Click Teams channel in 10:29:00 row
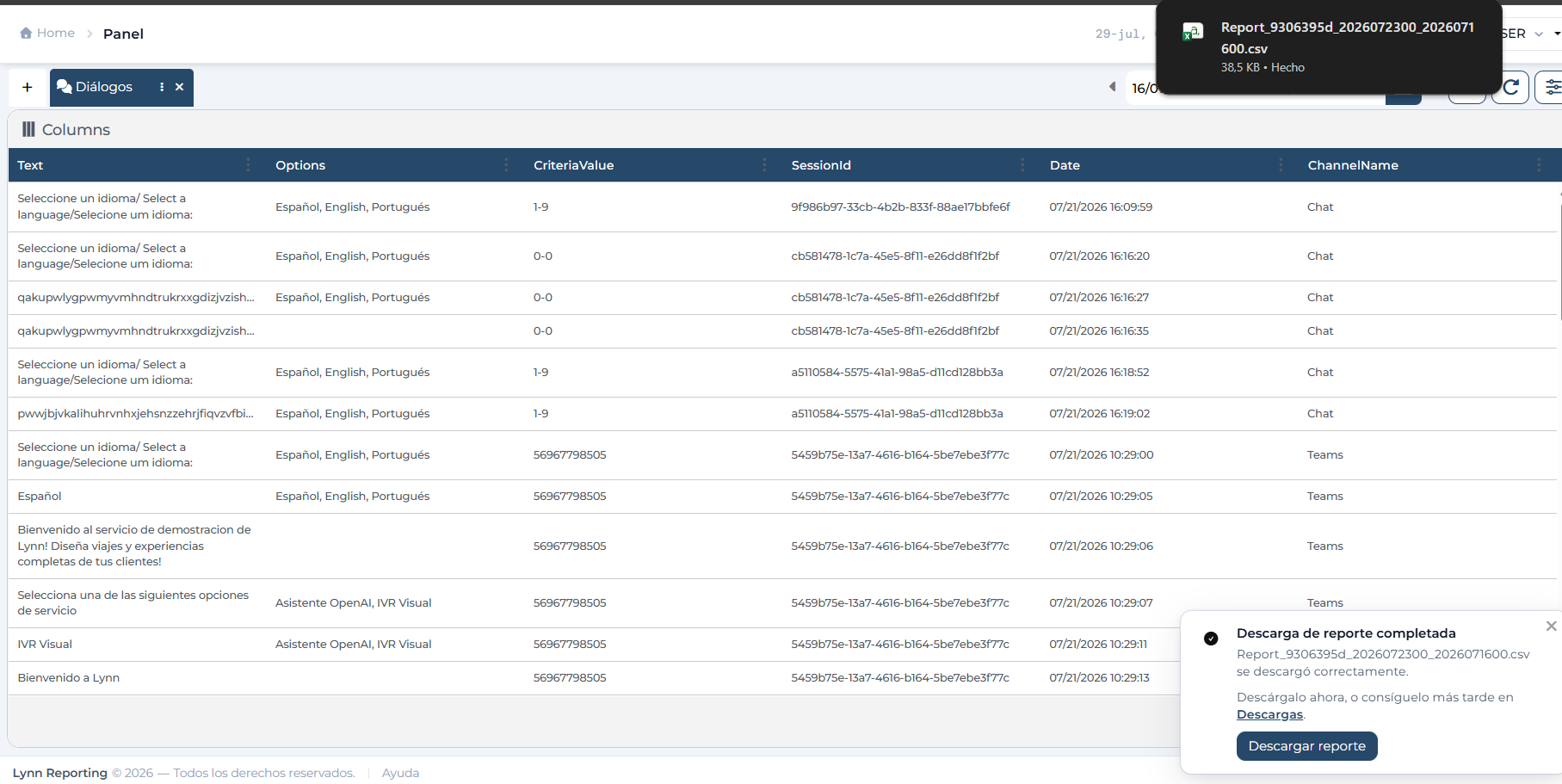Viewport: 1562px width, 784px height. click(x=1324, y=454)
